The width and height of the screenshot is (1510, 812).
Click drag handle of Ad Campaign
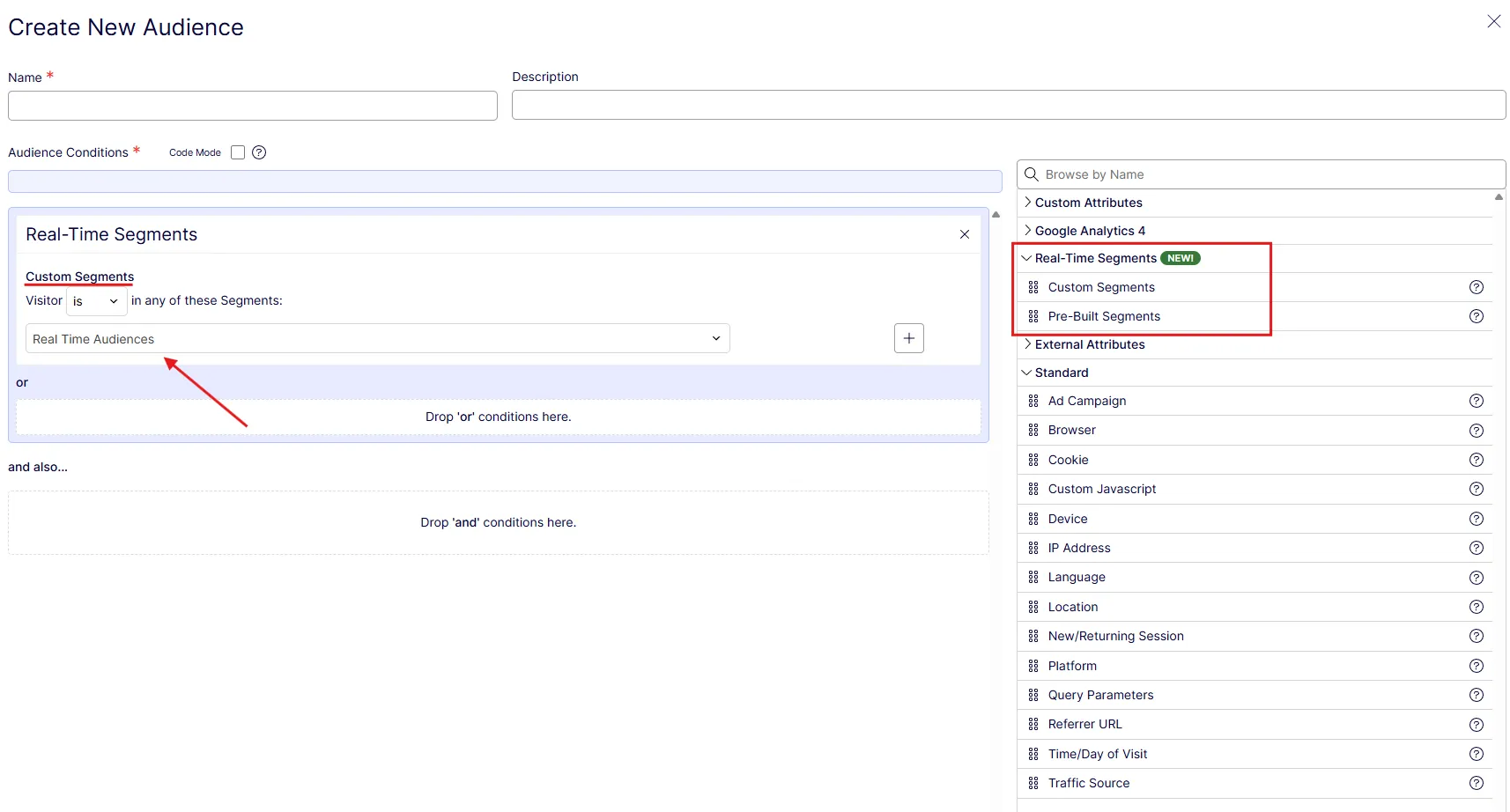coord(1033,401)
